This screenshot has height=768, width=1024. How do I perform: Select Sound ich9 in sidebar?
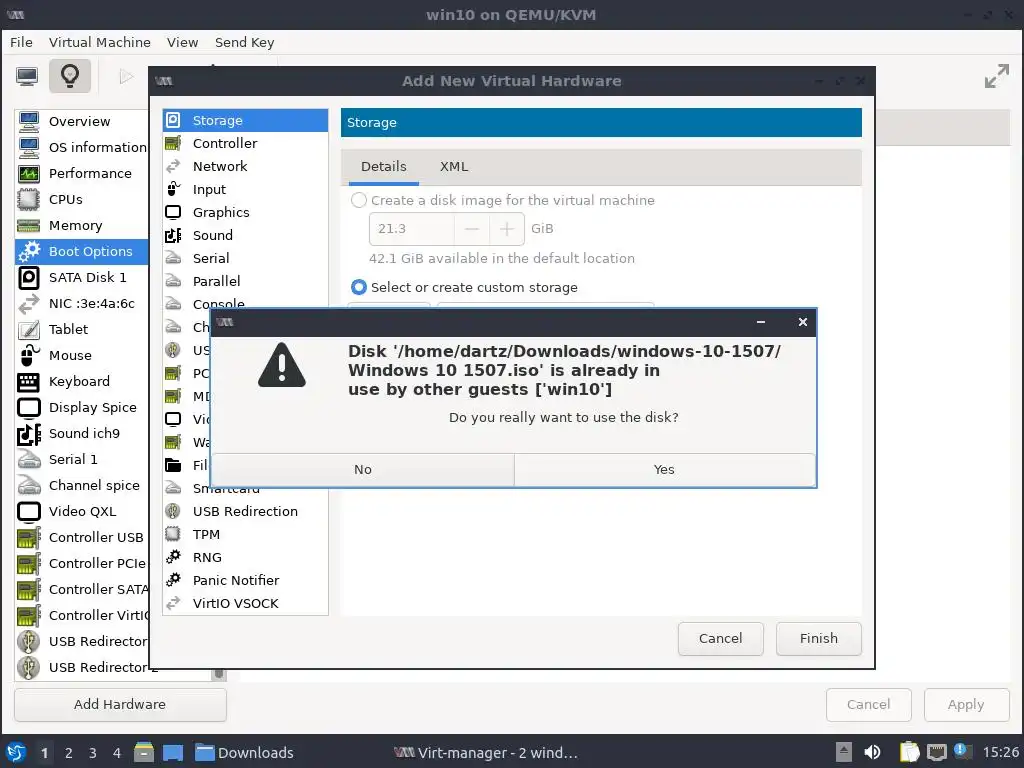tap(84, 434)
